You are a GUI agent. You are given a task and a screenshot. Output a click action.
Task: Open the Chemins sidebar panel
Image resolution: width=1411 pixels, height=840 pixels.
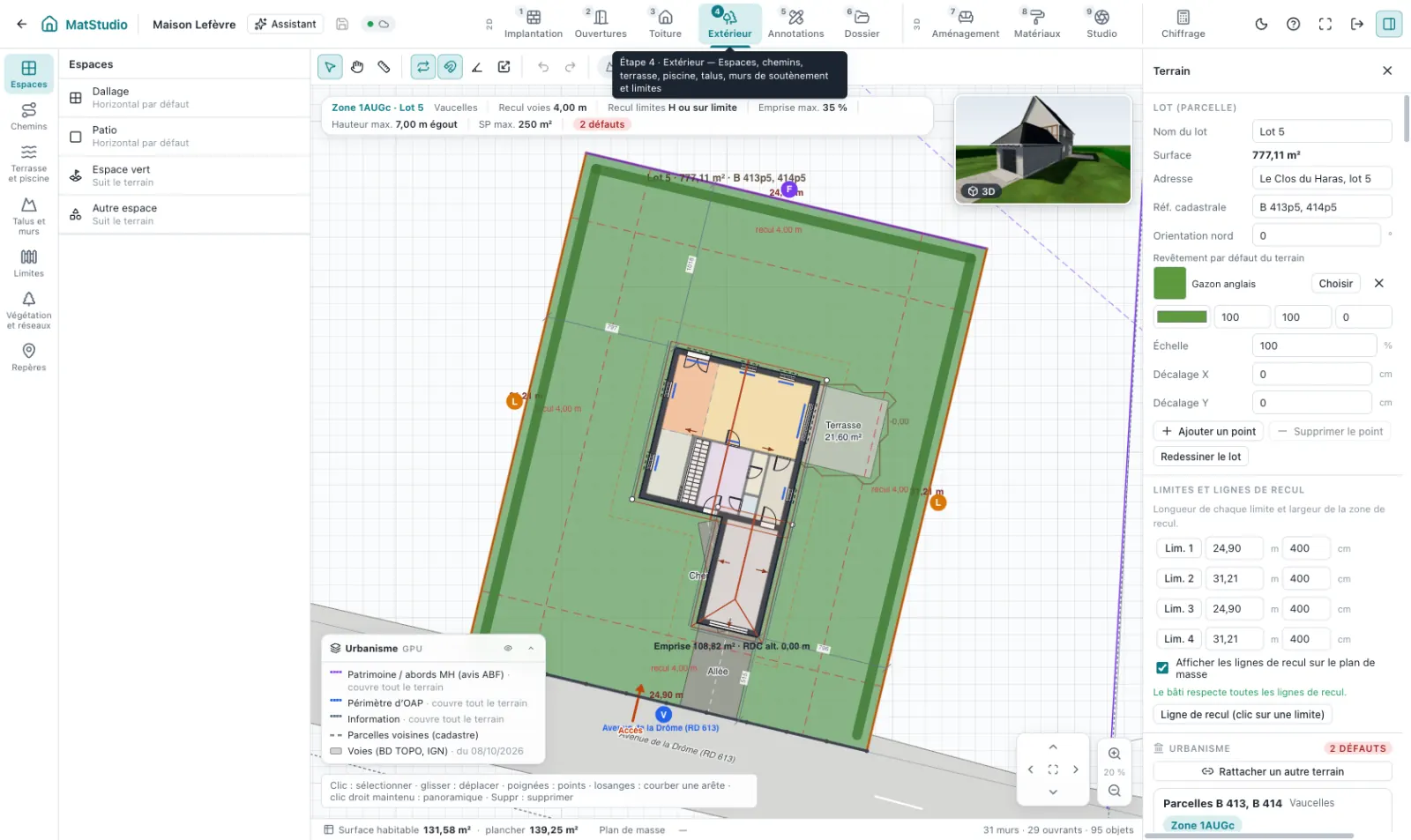coord(29,115)
